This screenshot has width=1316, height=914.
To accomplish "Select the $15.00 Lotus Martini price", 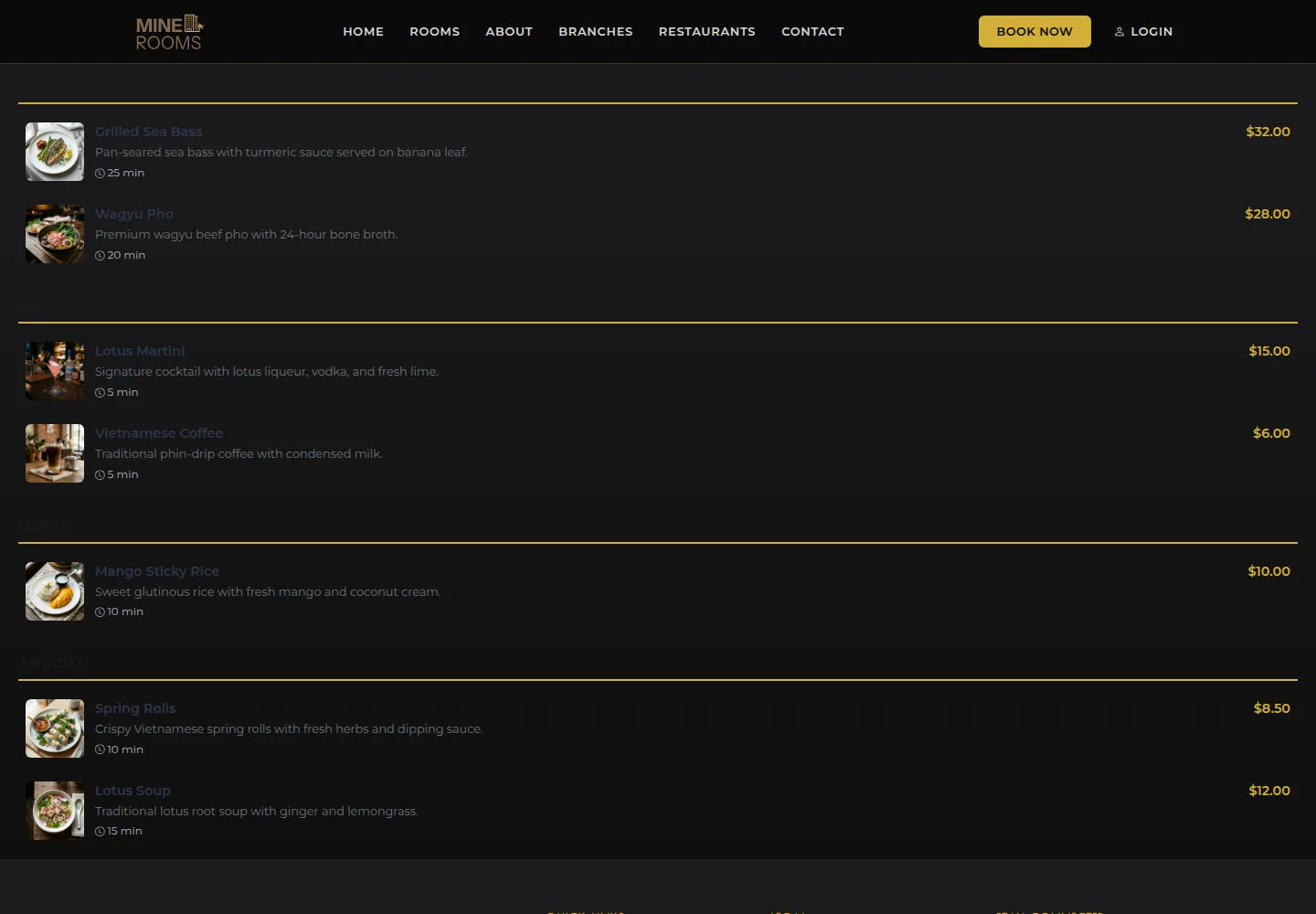I will (1269, 351).
